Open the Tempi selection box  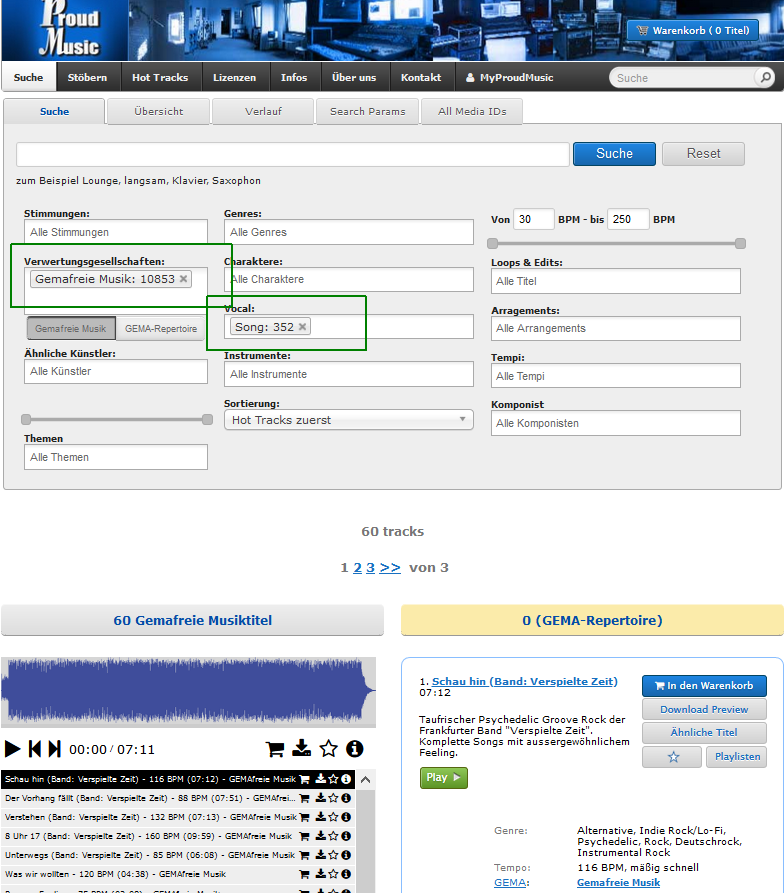(615, 376)
